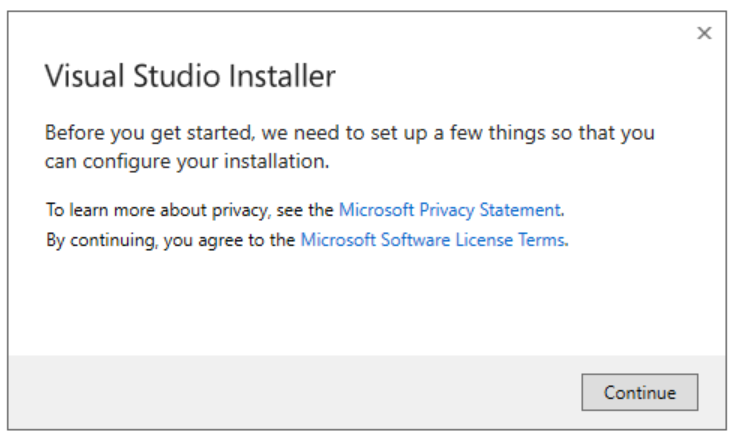Proceed with setup via Continue
This screenshot has width=735, height=437.
point(639,392)
